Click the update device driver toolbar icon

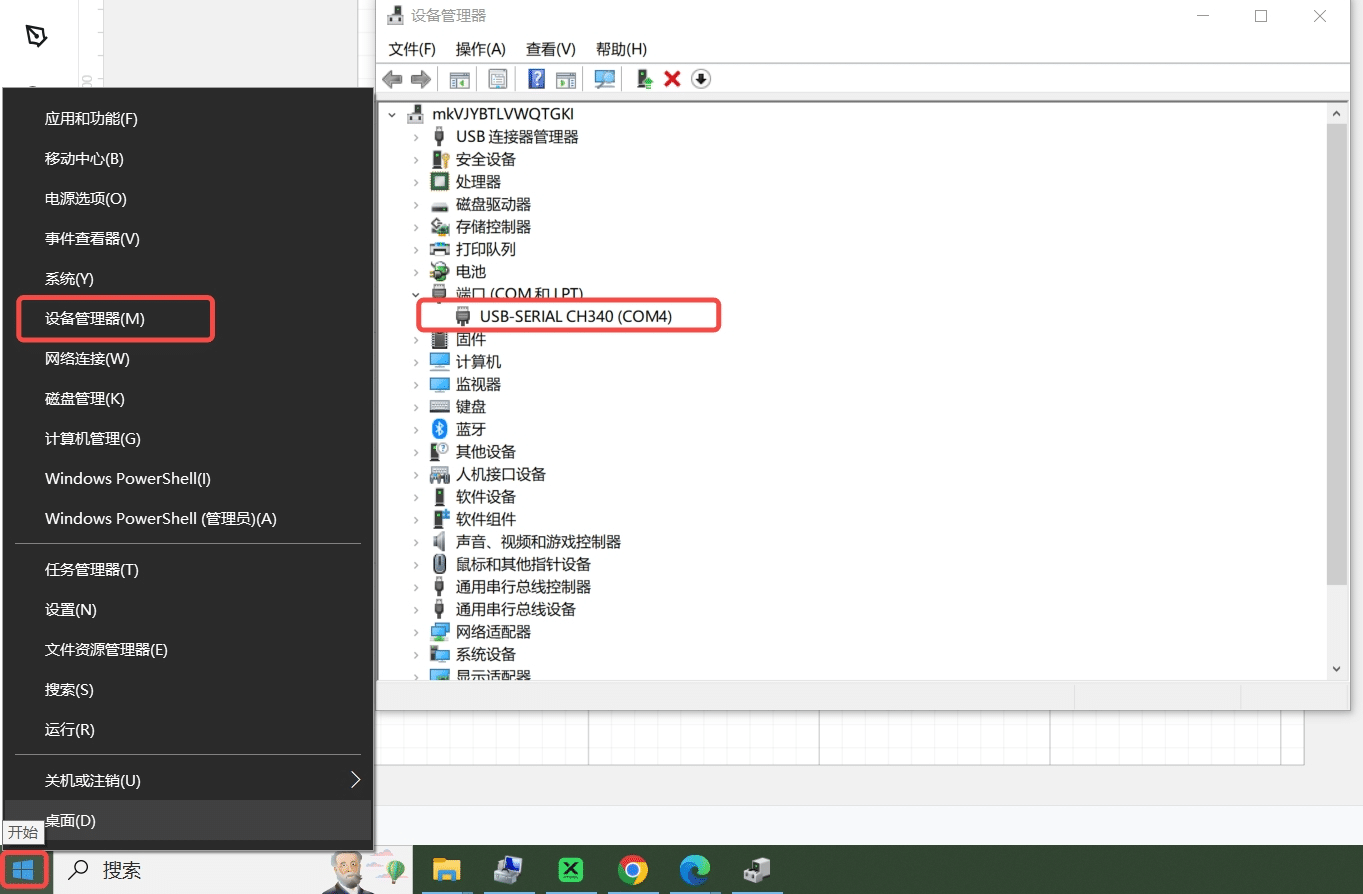[645, 79]
